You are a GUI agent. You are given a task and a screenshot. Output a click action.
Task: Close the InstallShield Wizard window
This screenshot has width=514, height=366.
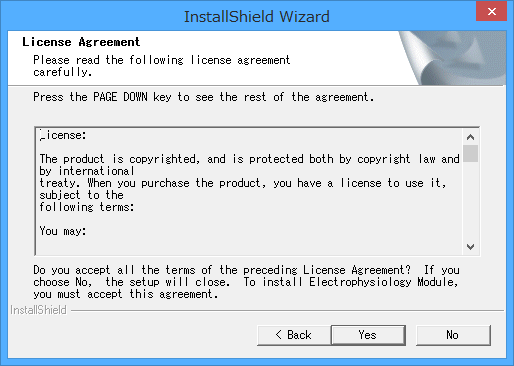point(491,12)
